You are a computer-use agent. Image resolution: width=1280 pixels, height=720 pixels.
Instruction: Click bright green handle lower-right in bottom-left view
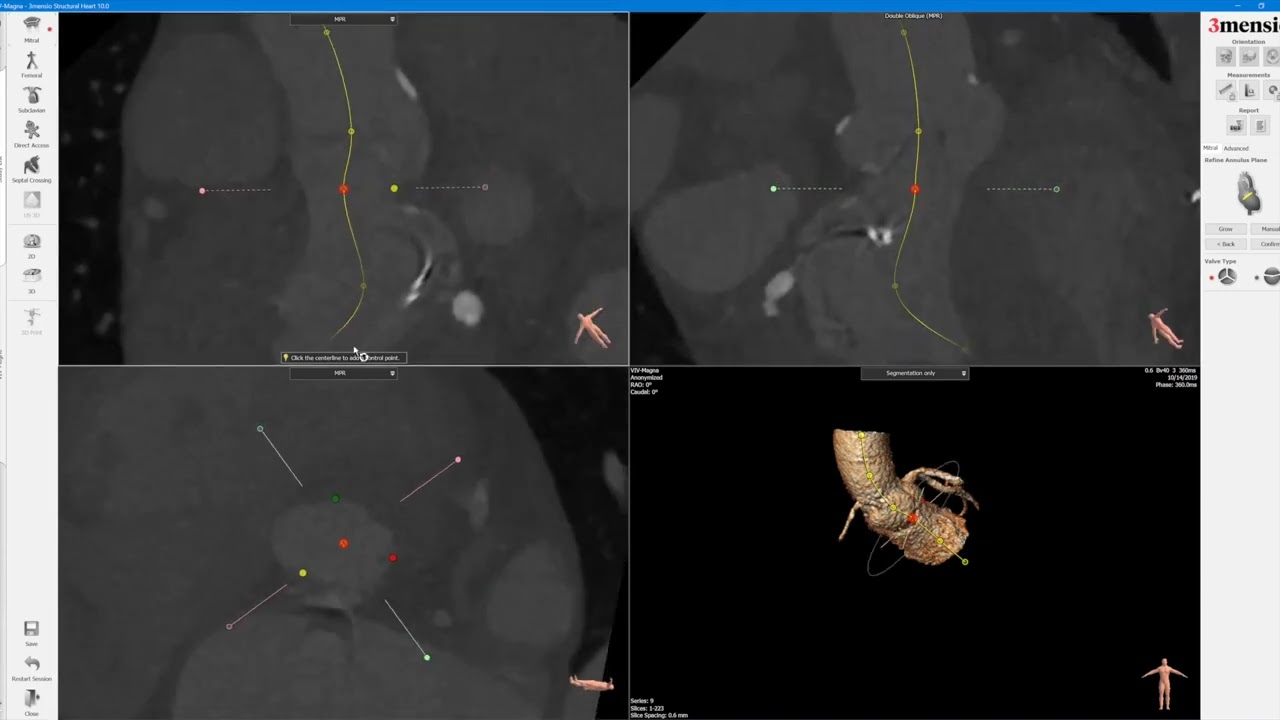pyautogui.click(x=427, y=657)
